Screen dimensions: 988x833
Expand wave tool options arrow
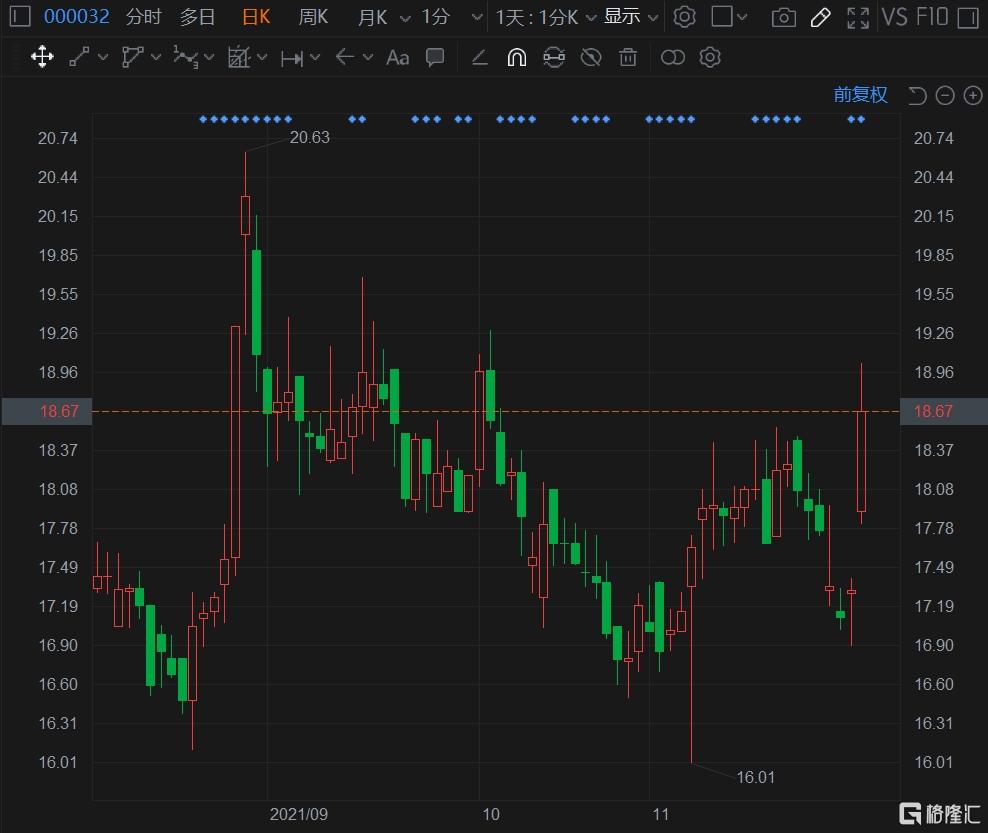click(x=209, y=57)
